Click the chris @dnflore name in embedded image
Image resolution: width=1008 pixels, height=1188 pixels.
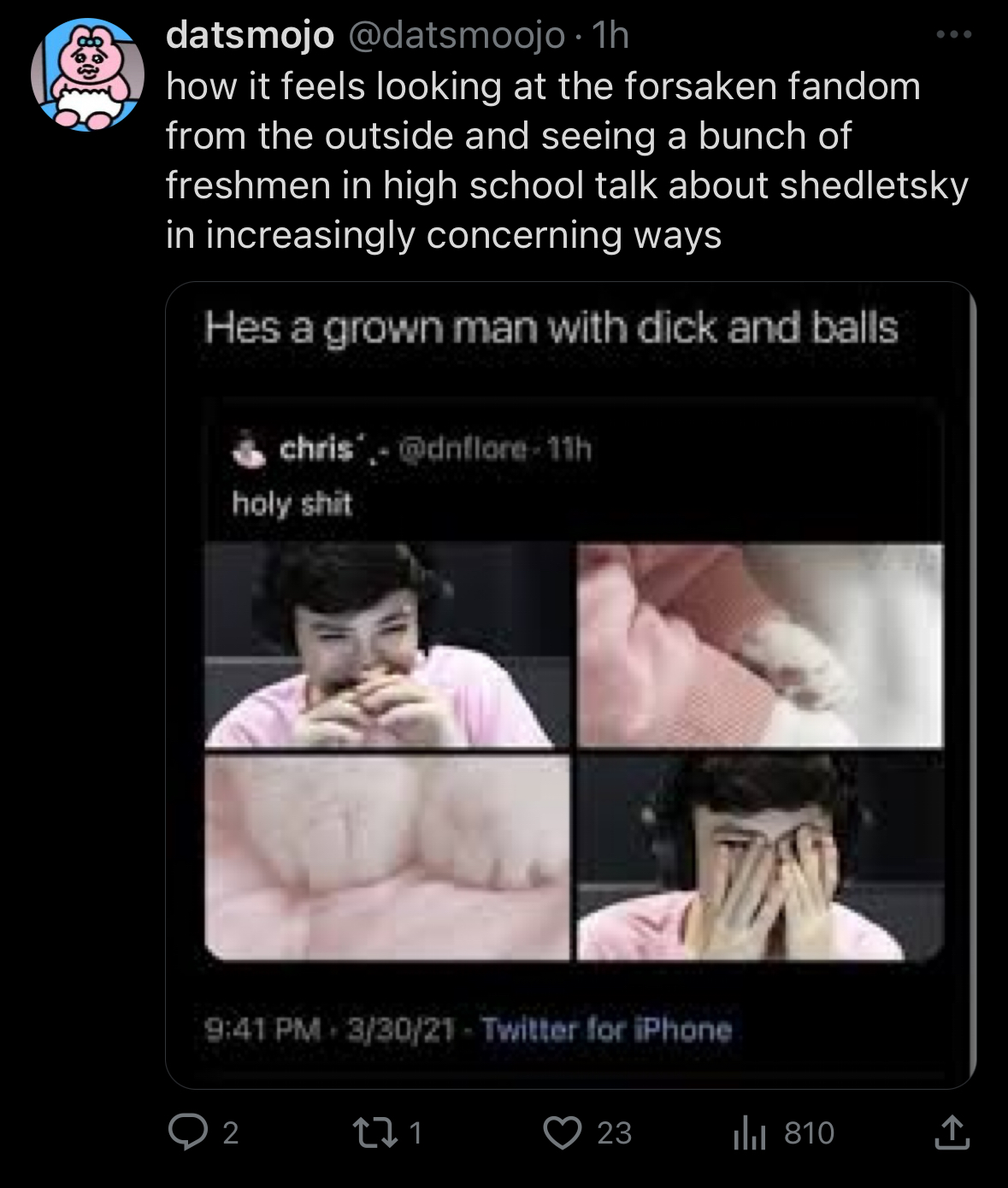[412, 449]
